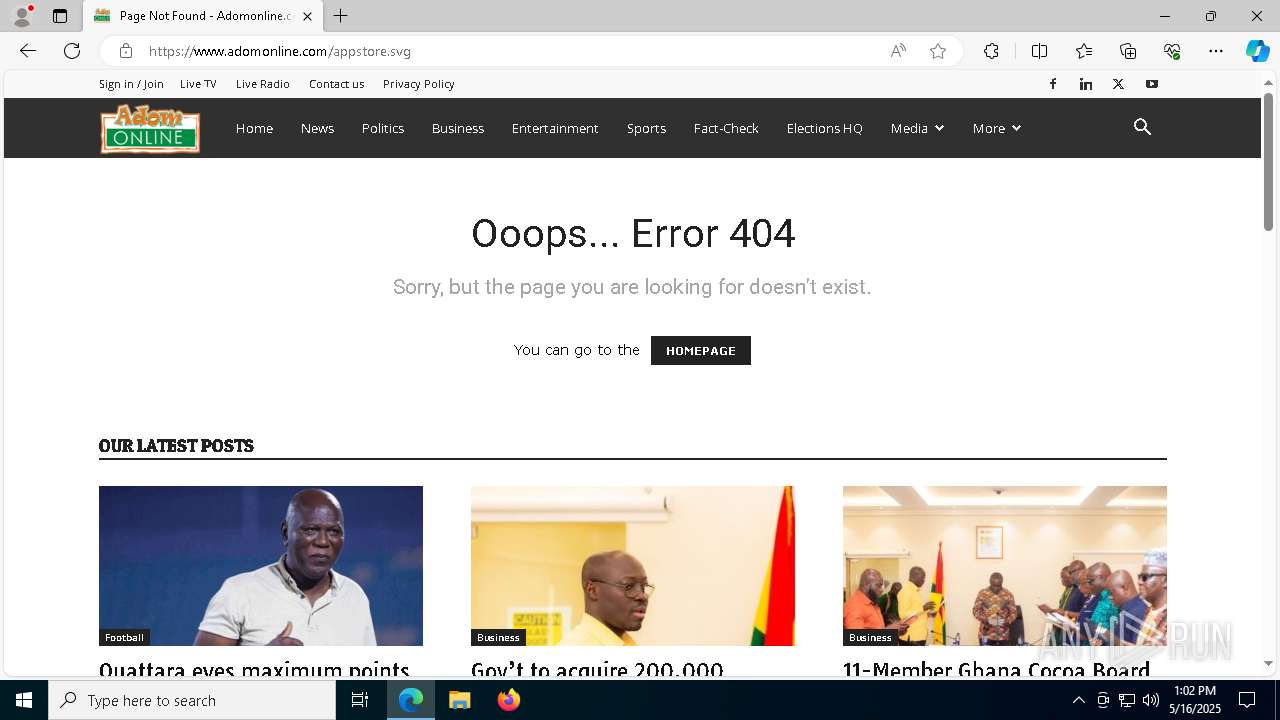1280x720 pixels.
Task: Launch Firefox from the taskbar
Action: tap(509, 700)
